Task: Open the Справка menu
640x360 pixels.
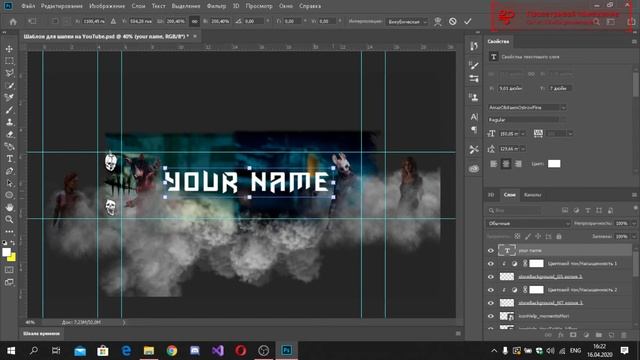Action: point(310,6)
